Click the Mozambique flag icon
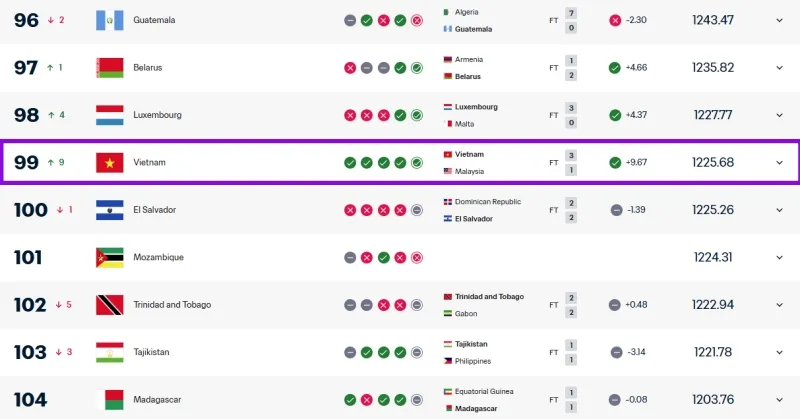800x419 pixels. [x=109, y=257]
